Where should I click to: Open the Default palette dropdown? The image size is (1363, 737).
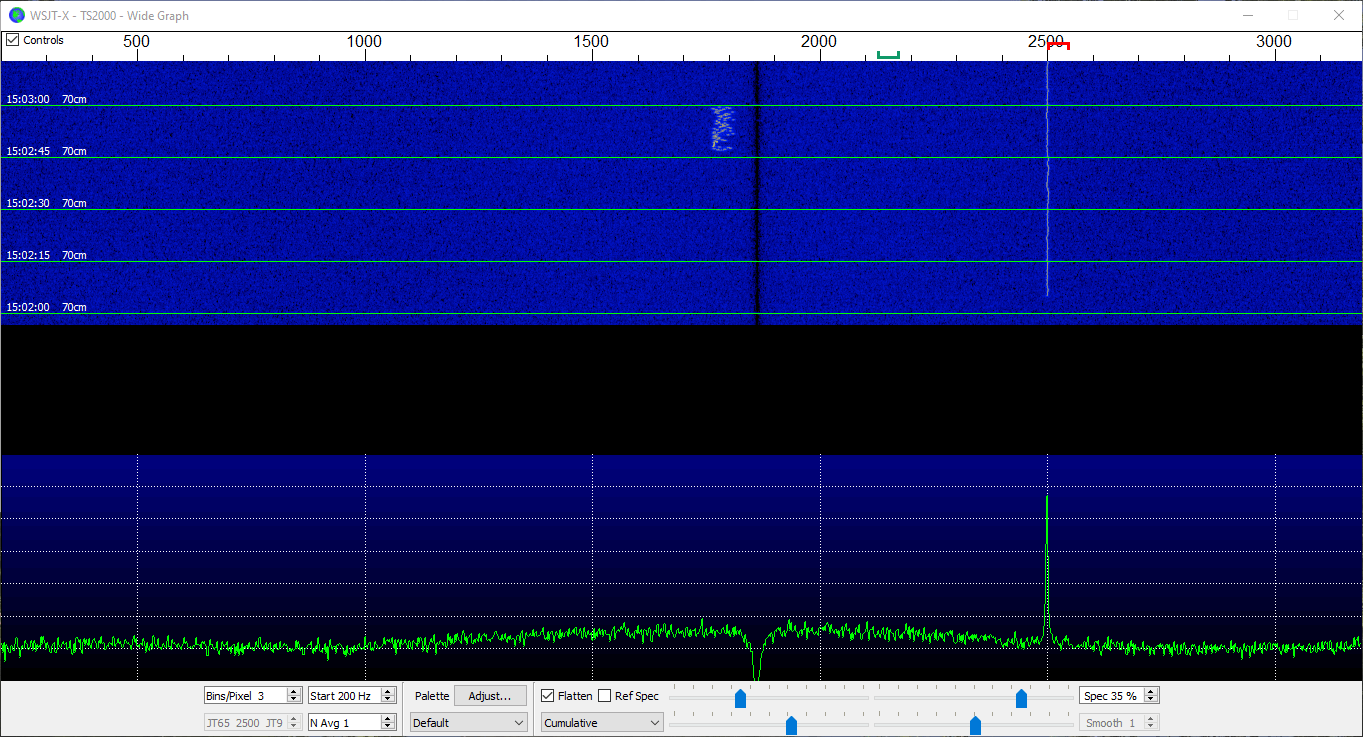(x=468, y=722)
